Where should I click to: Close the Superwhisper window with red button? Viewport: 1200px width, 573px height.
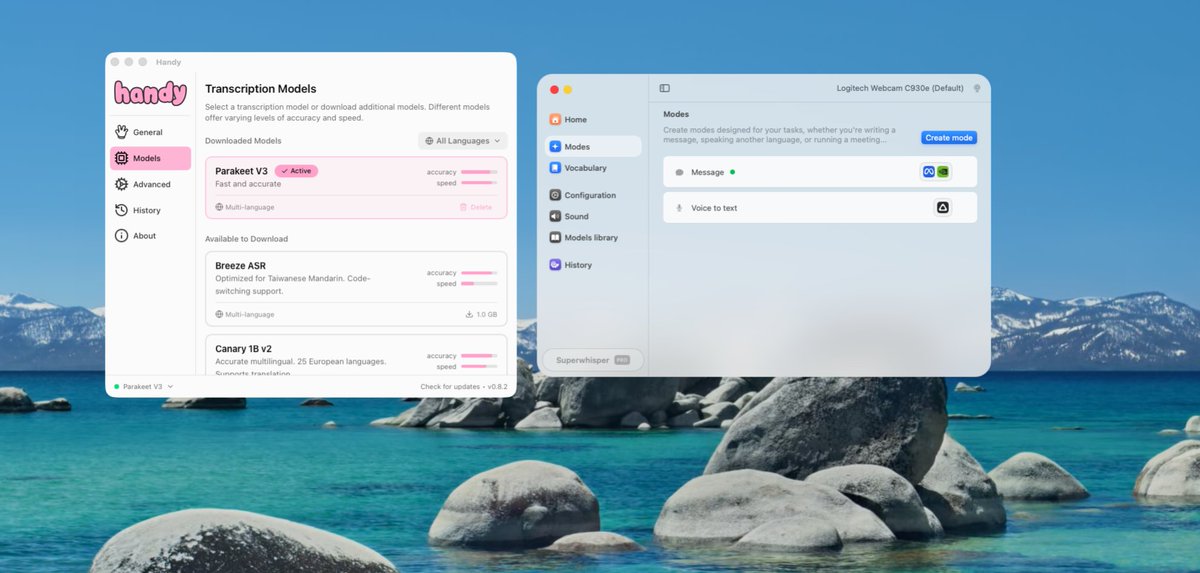coord(555,90)
